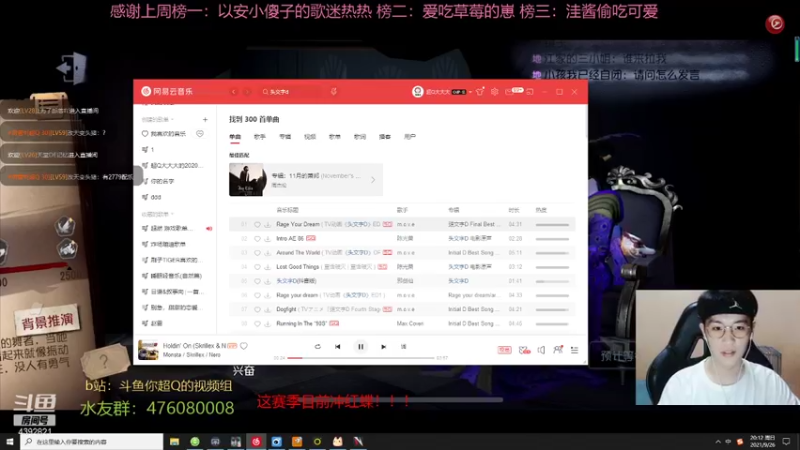800x450 pixels.
Task: Click the search field in title bar
Action: click(x=292, y=92)
